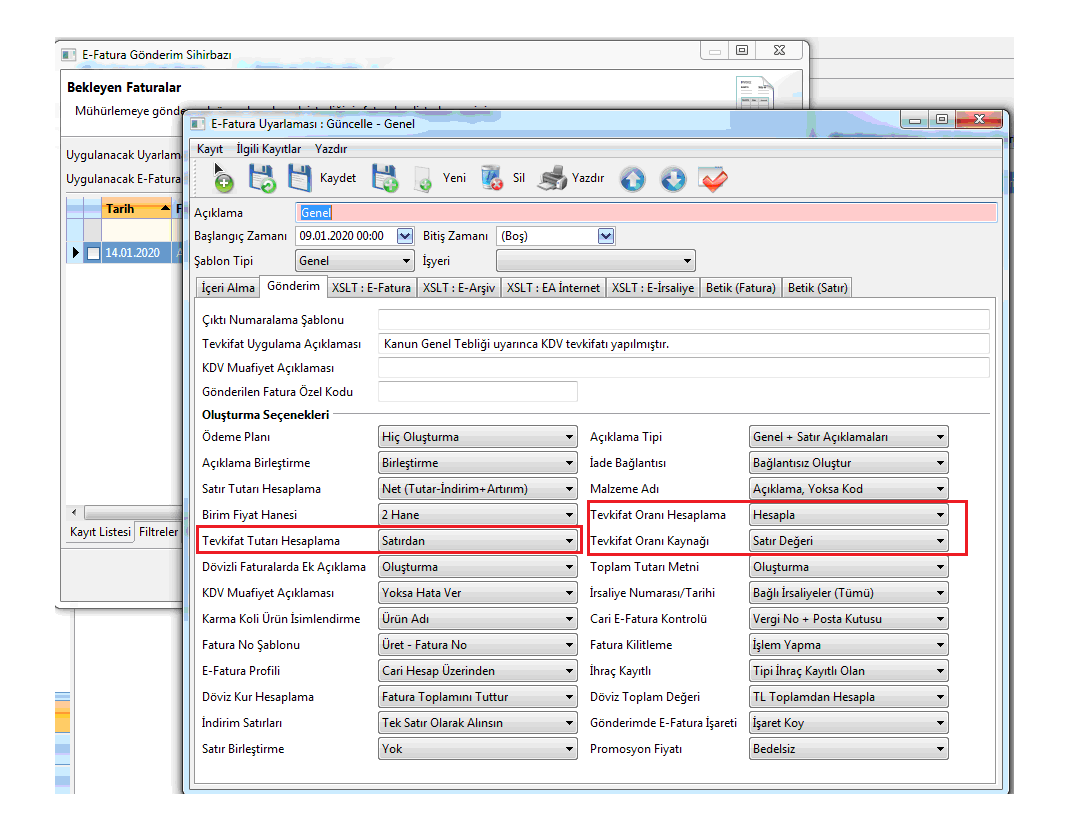
Task: Open the XSLT : E-Arşiv tab
Action: click(458, 288)
